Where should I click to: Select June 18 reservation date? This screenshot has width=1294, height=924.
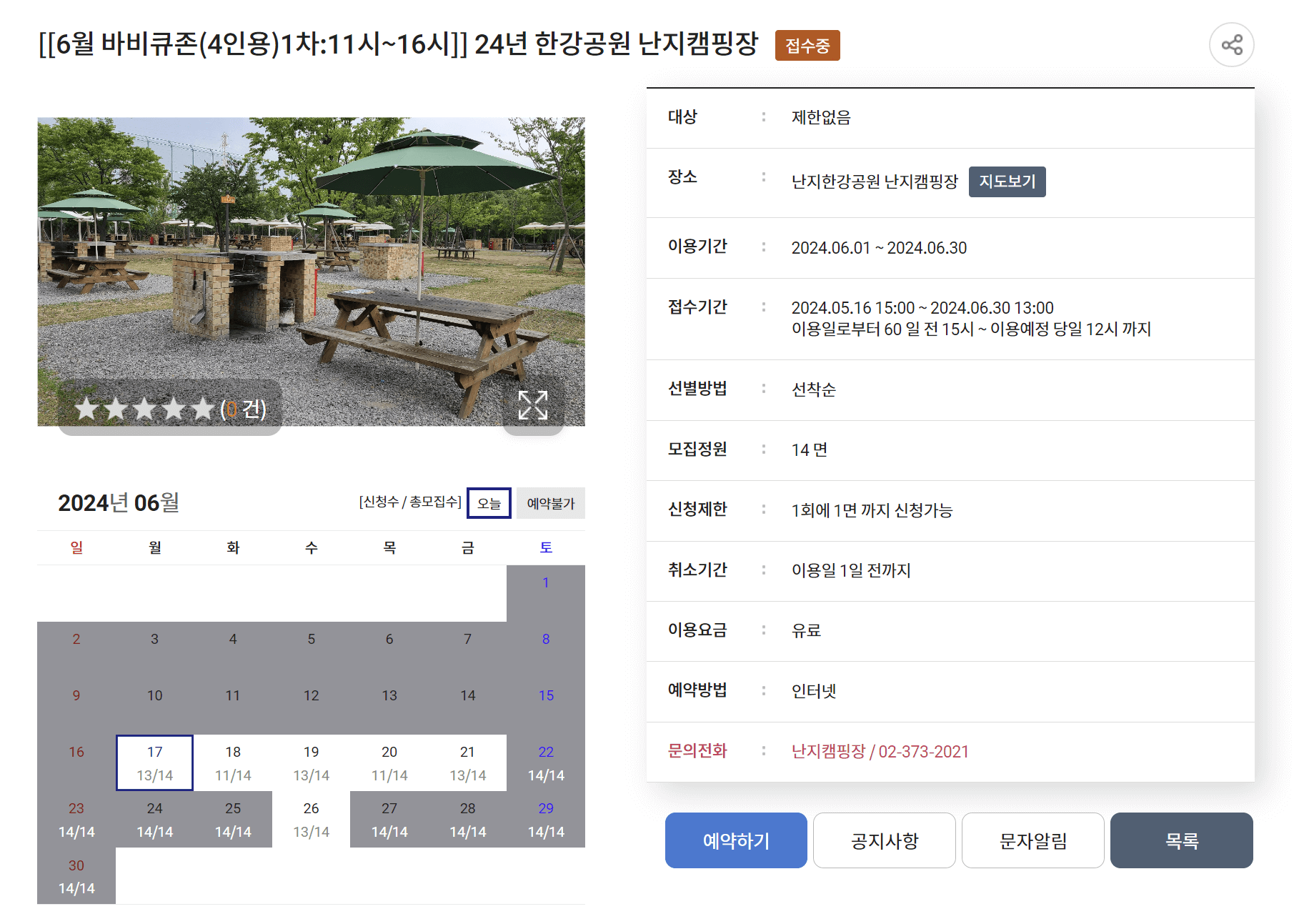tap(232, 762)
